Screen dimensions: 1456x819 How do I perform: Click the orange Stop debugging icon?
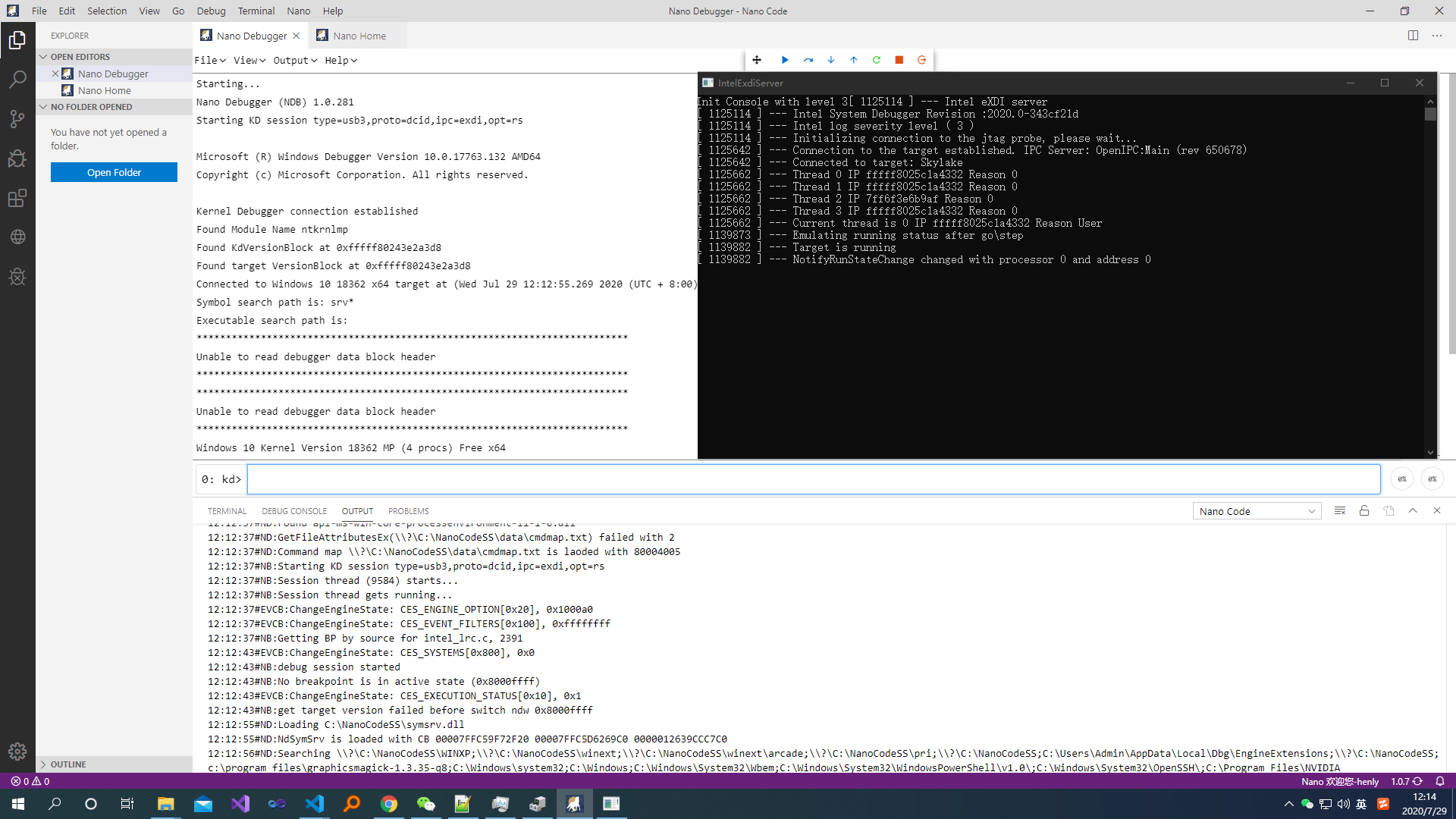tap(899, 60)
